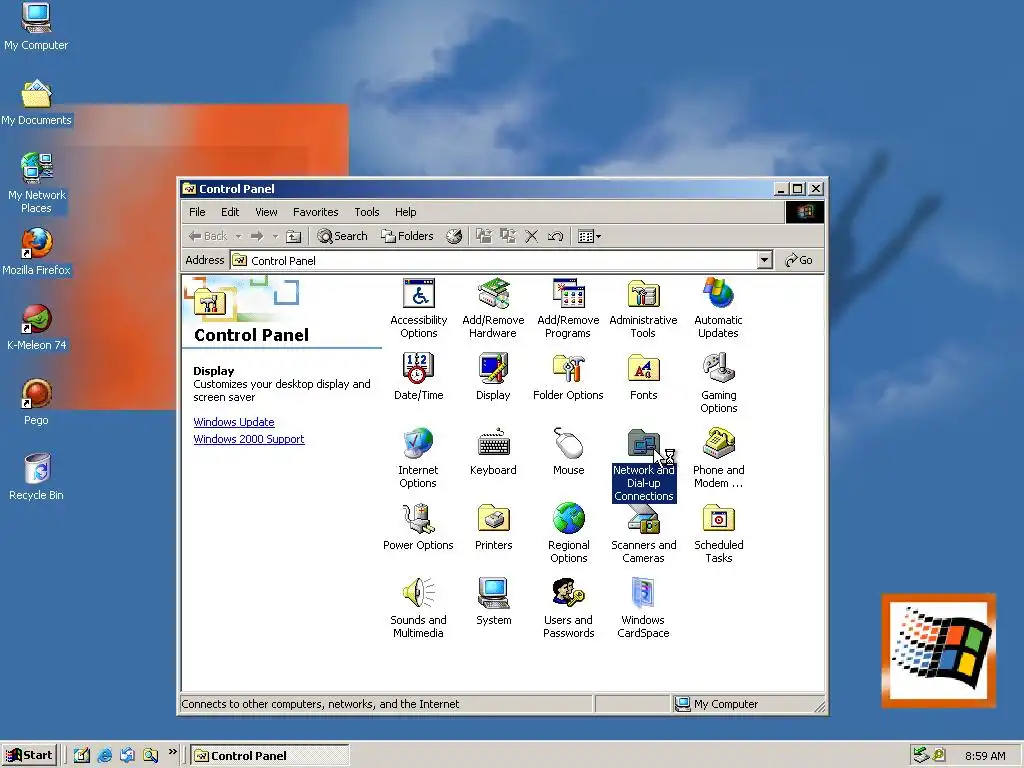The height and width of the screenshot is (768, 1024).
Task: Select My Network Places desktop icon
Action: click(36, 183)
